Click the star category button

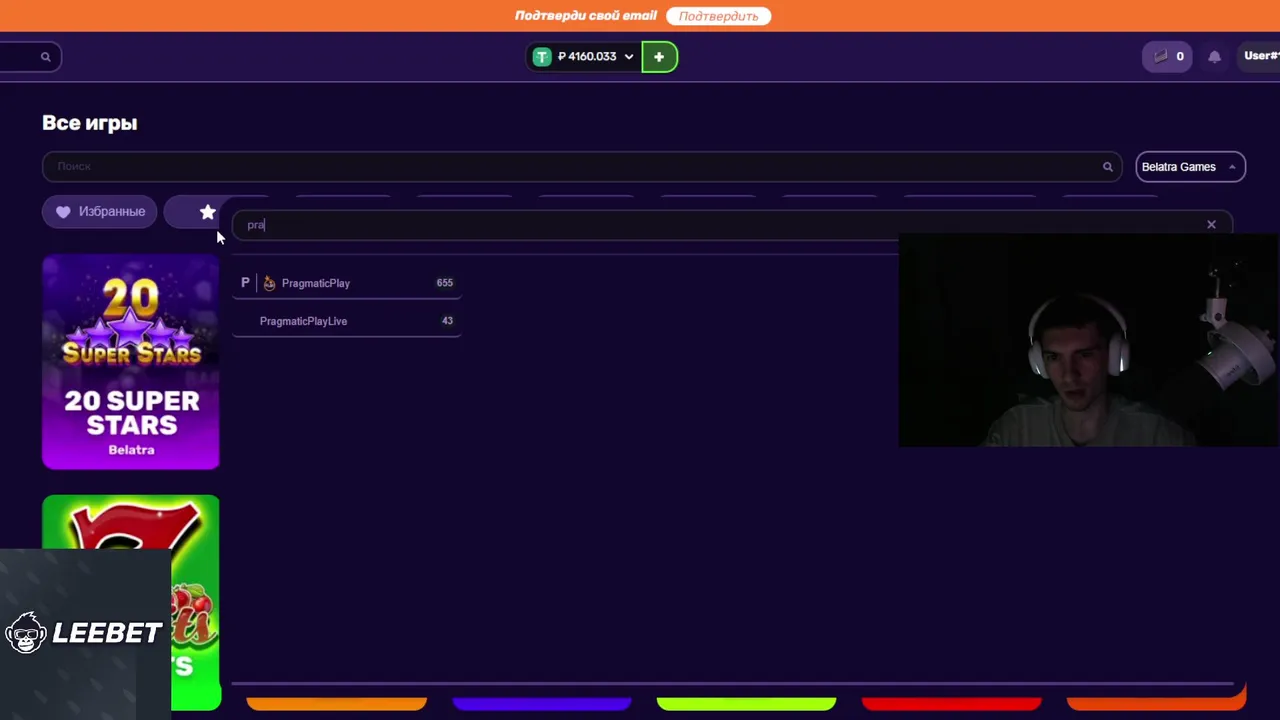[207, 212]
